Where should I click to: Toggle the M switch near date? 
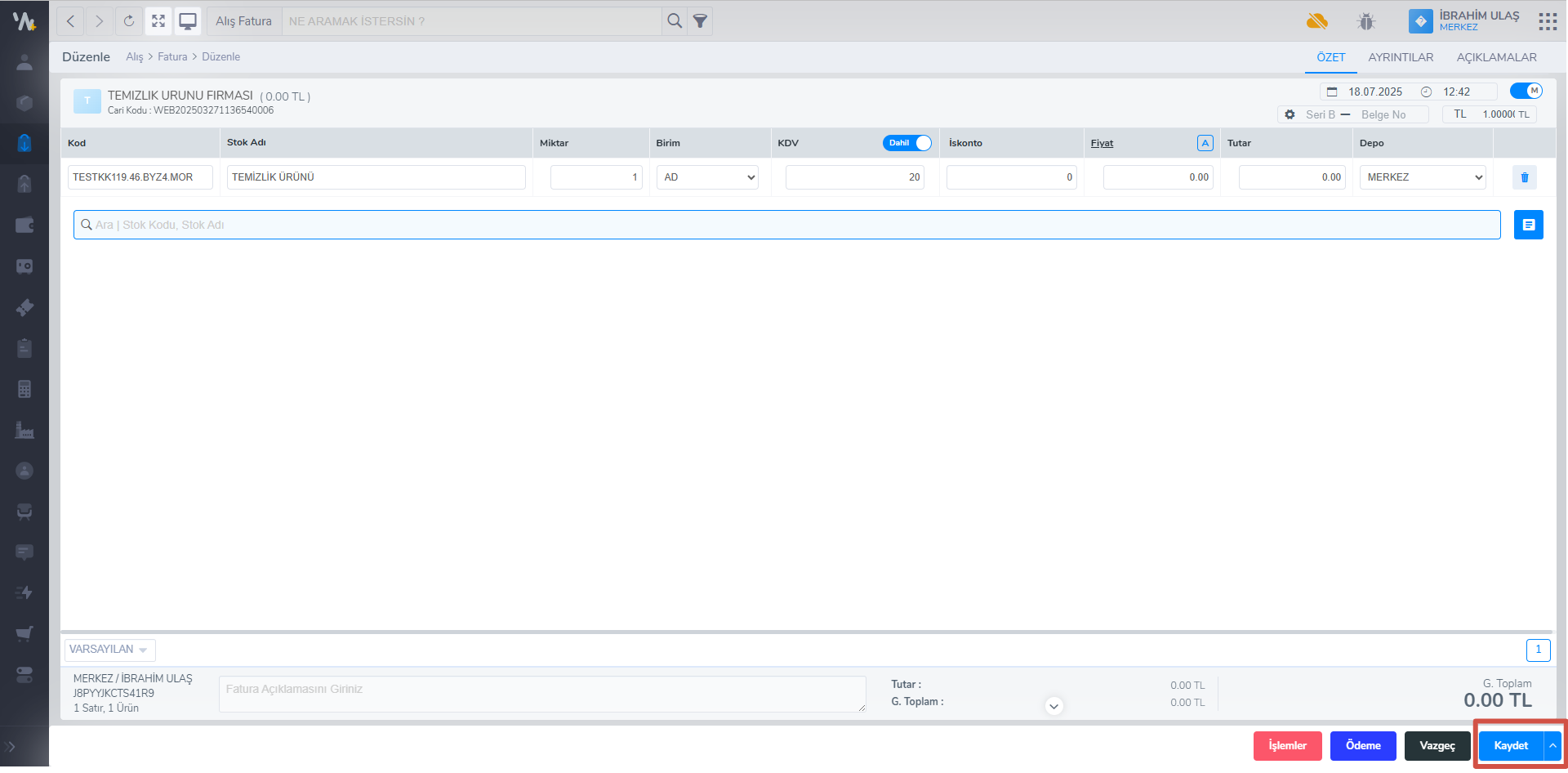pos(1526,91)
